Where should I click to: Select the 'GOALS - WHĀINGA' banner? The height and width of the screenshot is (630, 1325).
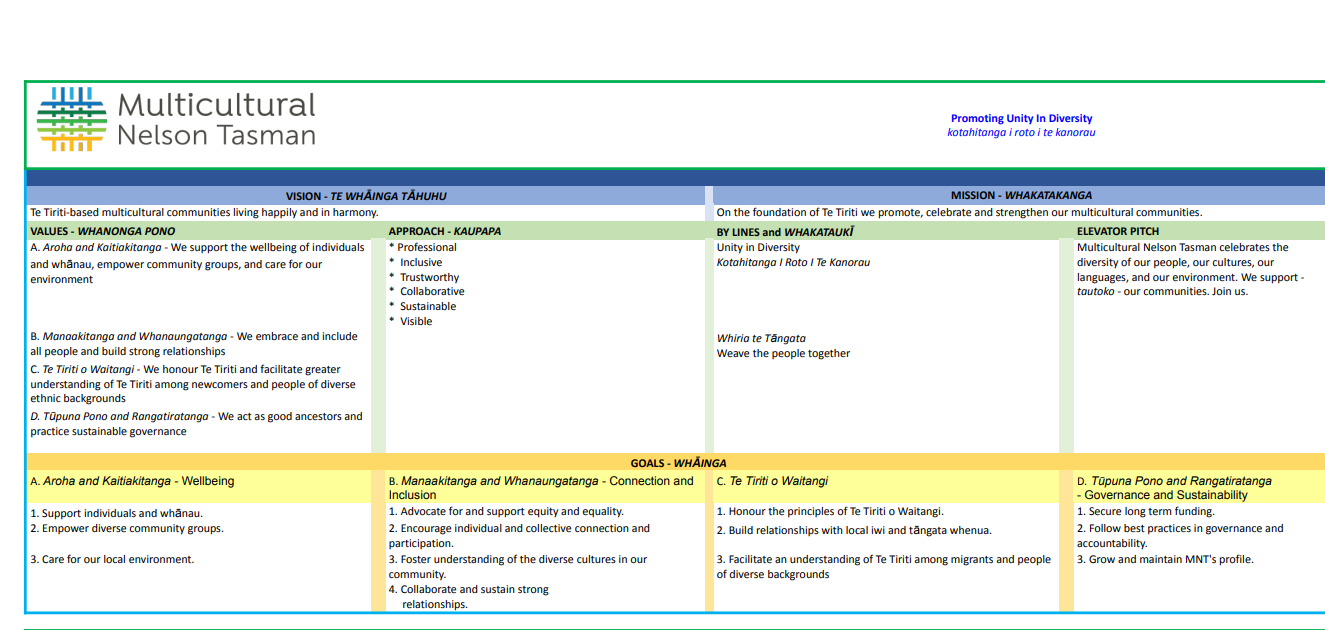click(x=678, y=463)
